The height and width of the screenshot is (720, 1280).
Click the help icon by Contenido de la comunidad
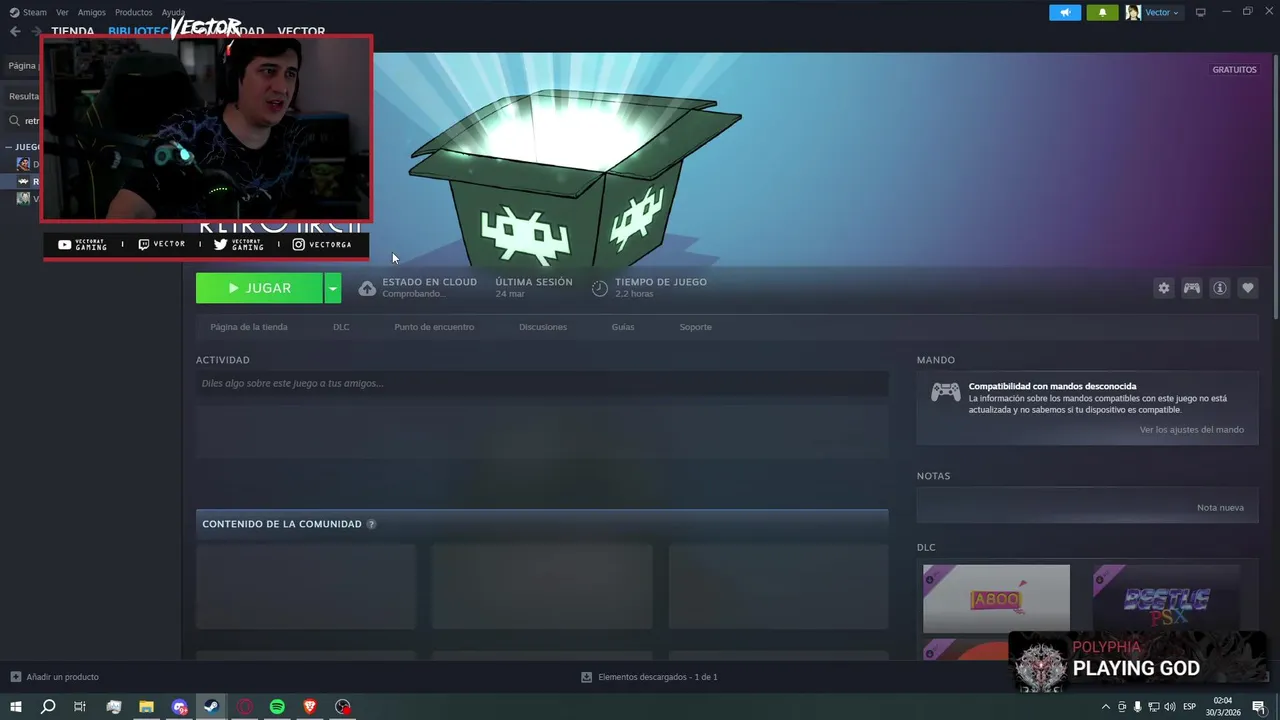point(371,524)
